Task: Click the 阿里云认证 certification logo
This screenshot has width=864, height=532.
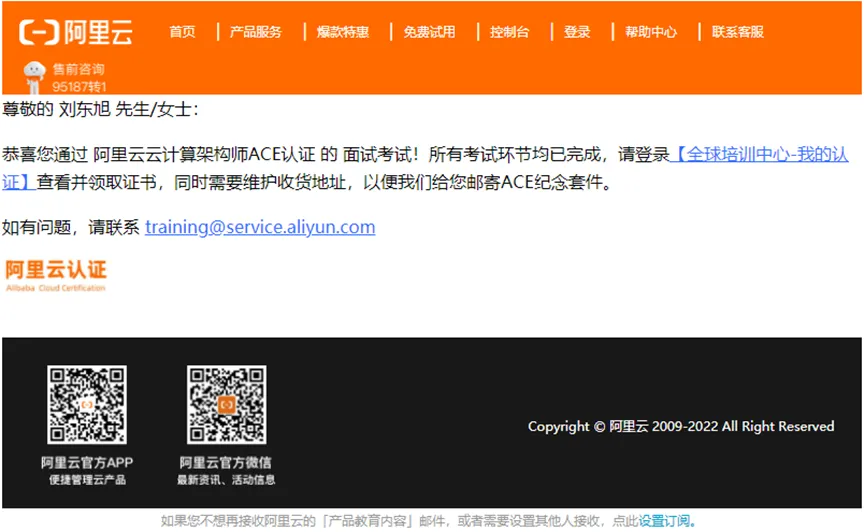Action: (56, 276)
